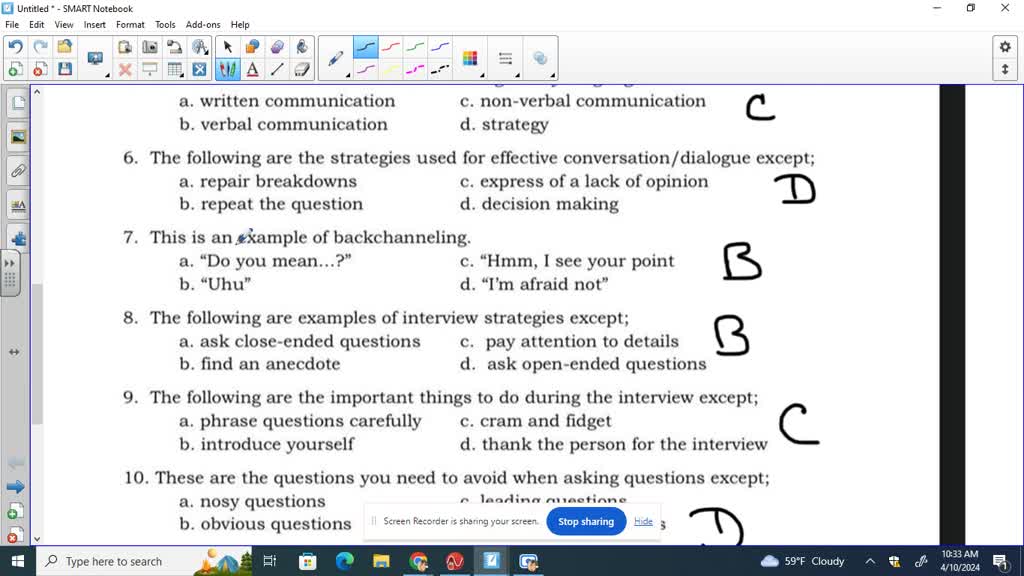Expand the color palette options arrow
Viewport: 1024px width, 576px height.
click(484, 74)
